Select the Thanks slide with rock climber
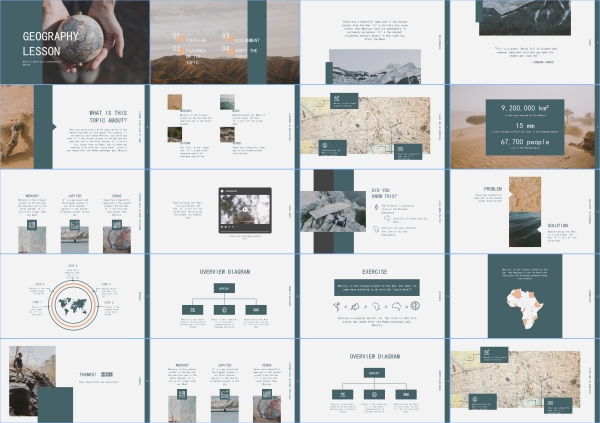The image size is (600, 423). coord(74,380)
